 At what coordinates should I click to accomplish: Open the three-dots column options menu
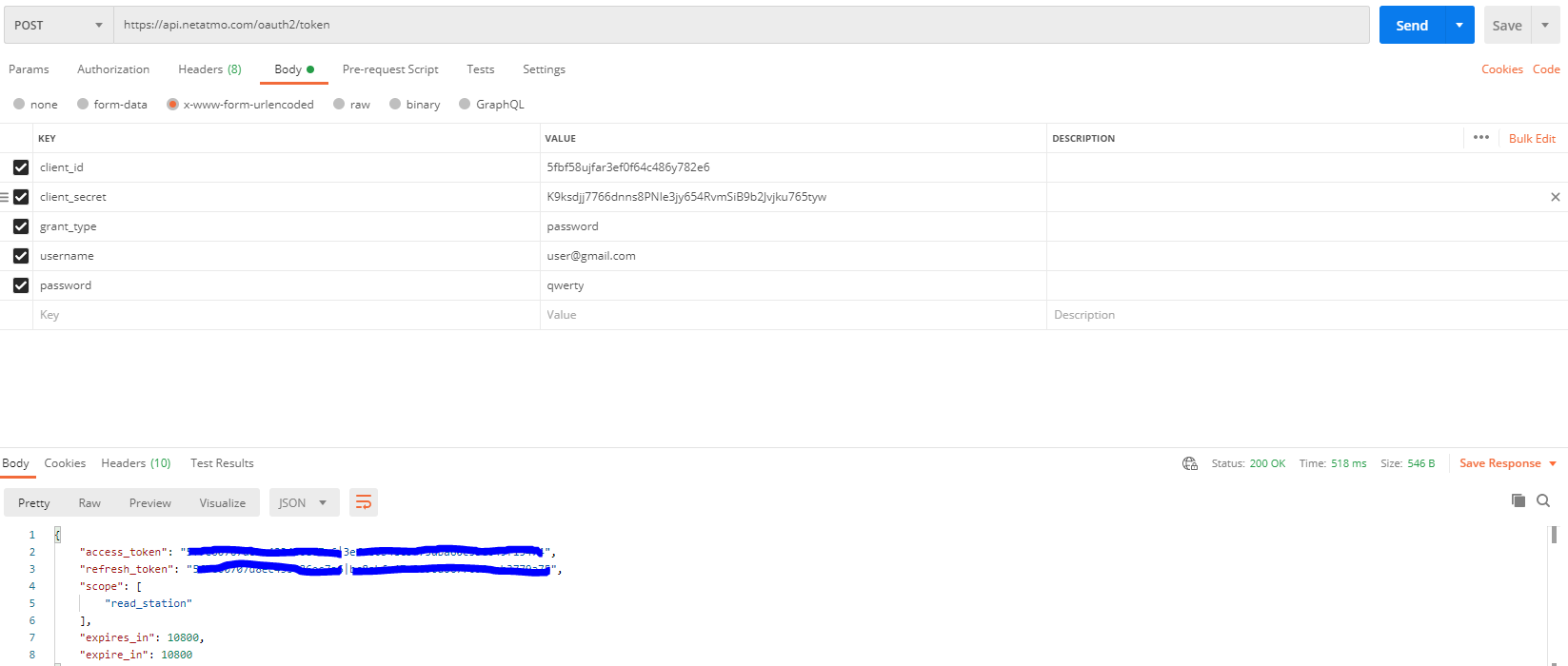pyautogui.click(x=1480, y=138)
